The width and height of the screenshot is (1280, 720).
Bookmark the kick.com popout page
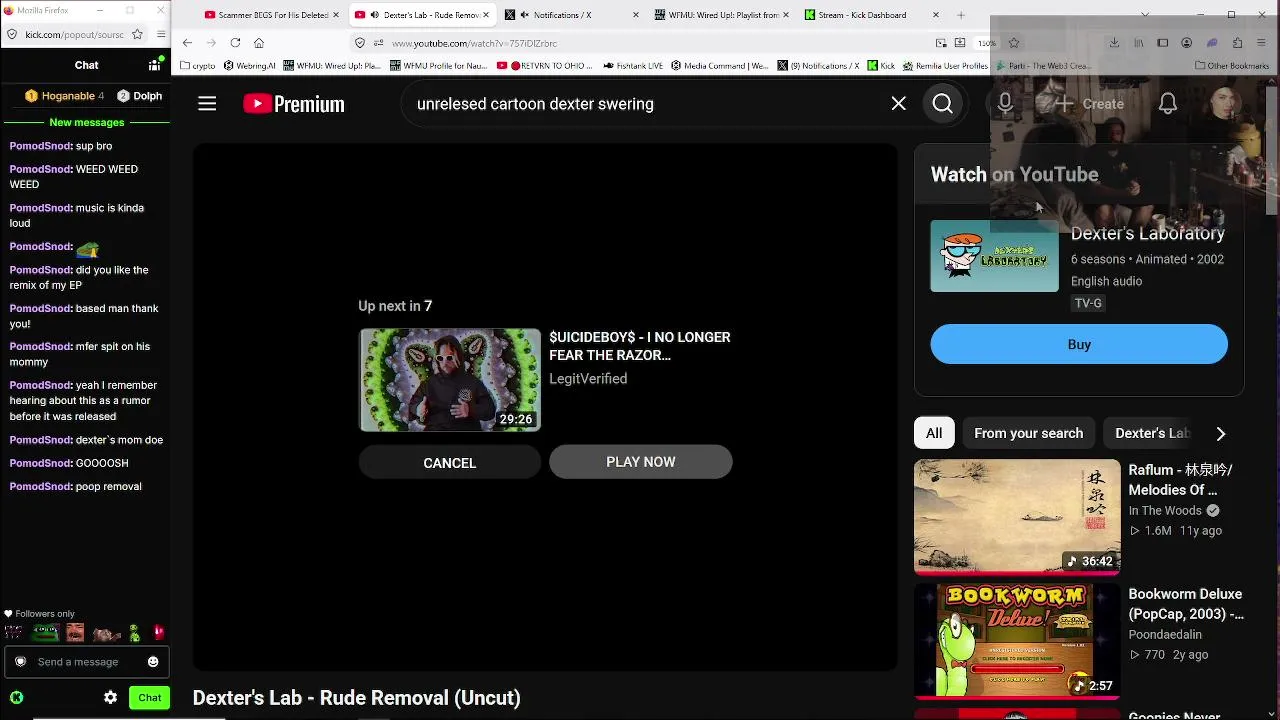click(x=137, y=34)
